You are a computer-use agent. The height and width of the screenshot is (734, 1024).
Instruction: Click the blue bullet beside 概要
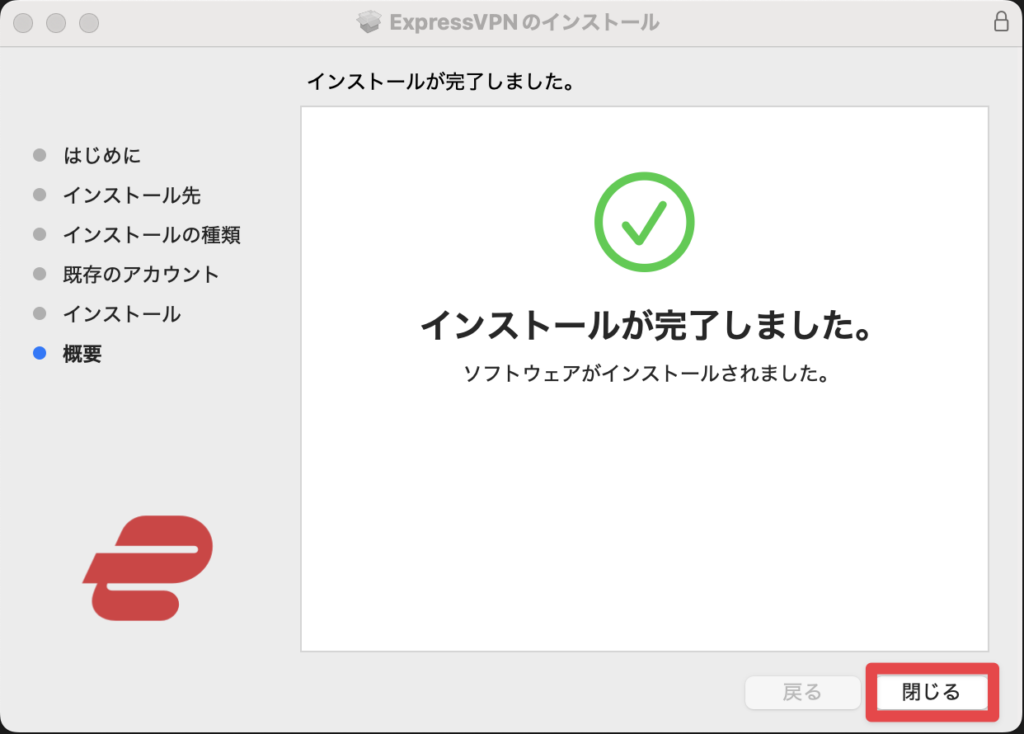pyautogui.click(x=38, y=353)
